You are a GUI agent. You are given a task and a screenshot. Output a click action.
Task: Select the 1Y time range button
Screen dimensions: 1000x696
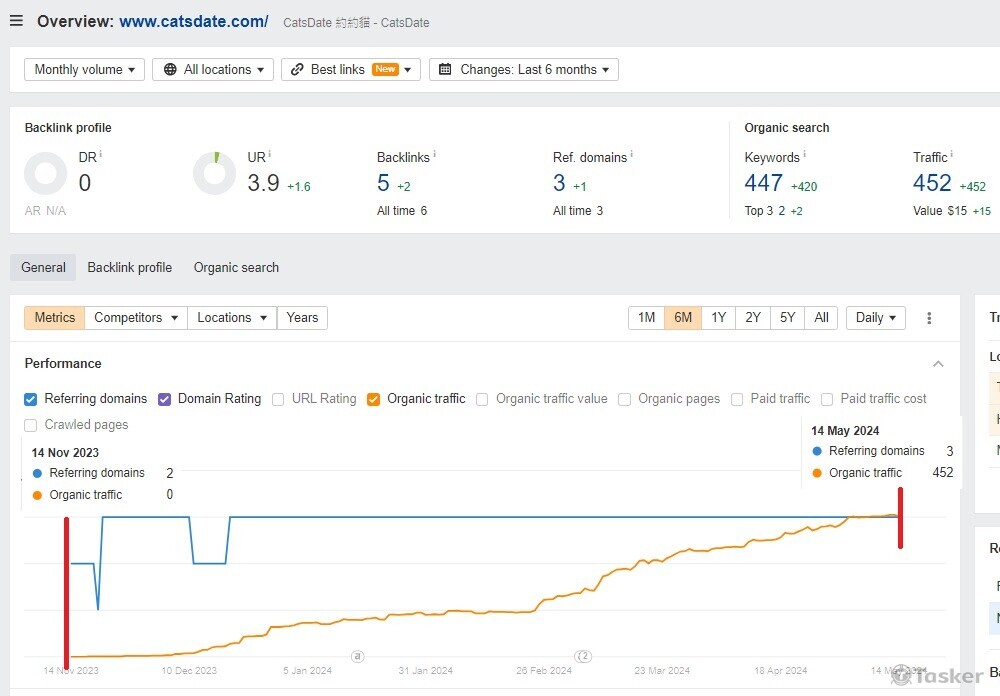coord(718,318)
